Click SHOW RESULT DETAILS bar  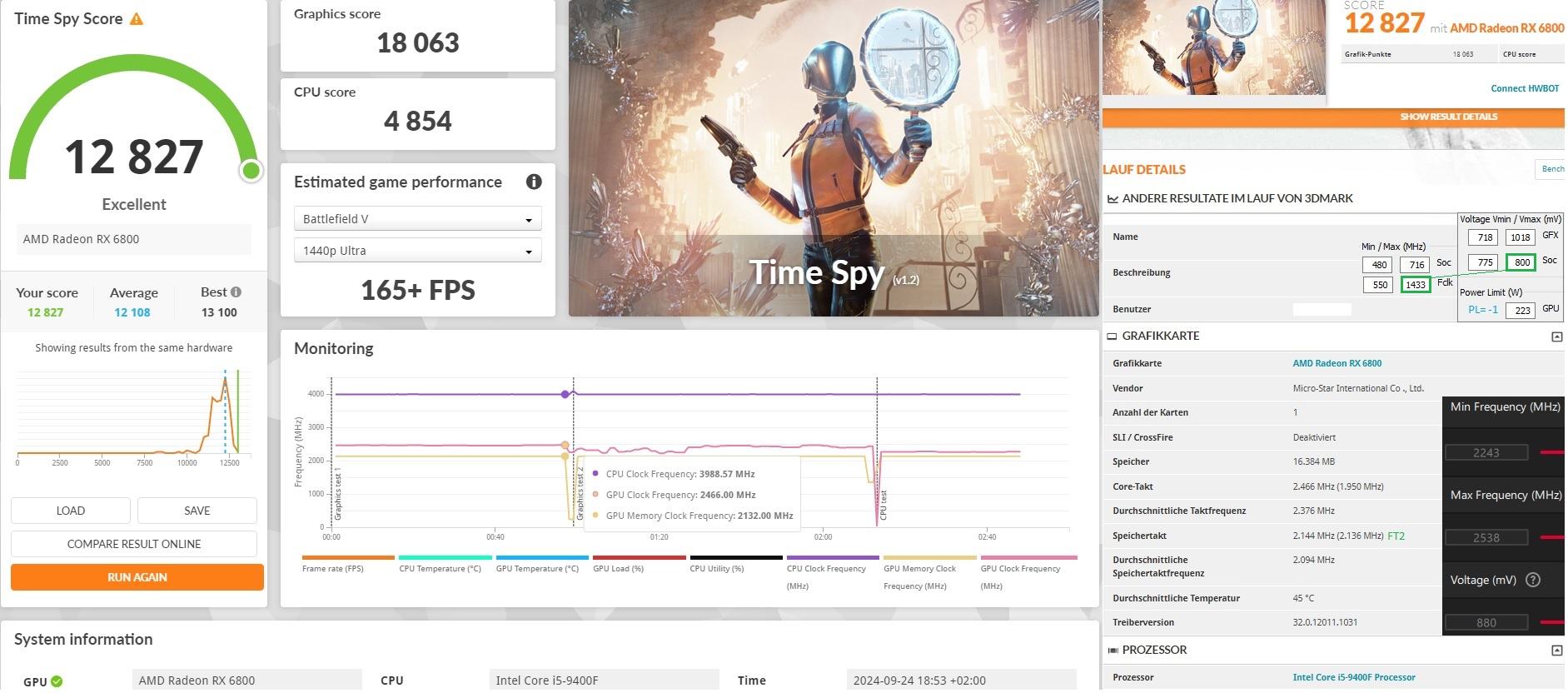(x=1333, y=117)
